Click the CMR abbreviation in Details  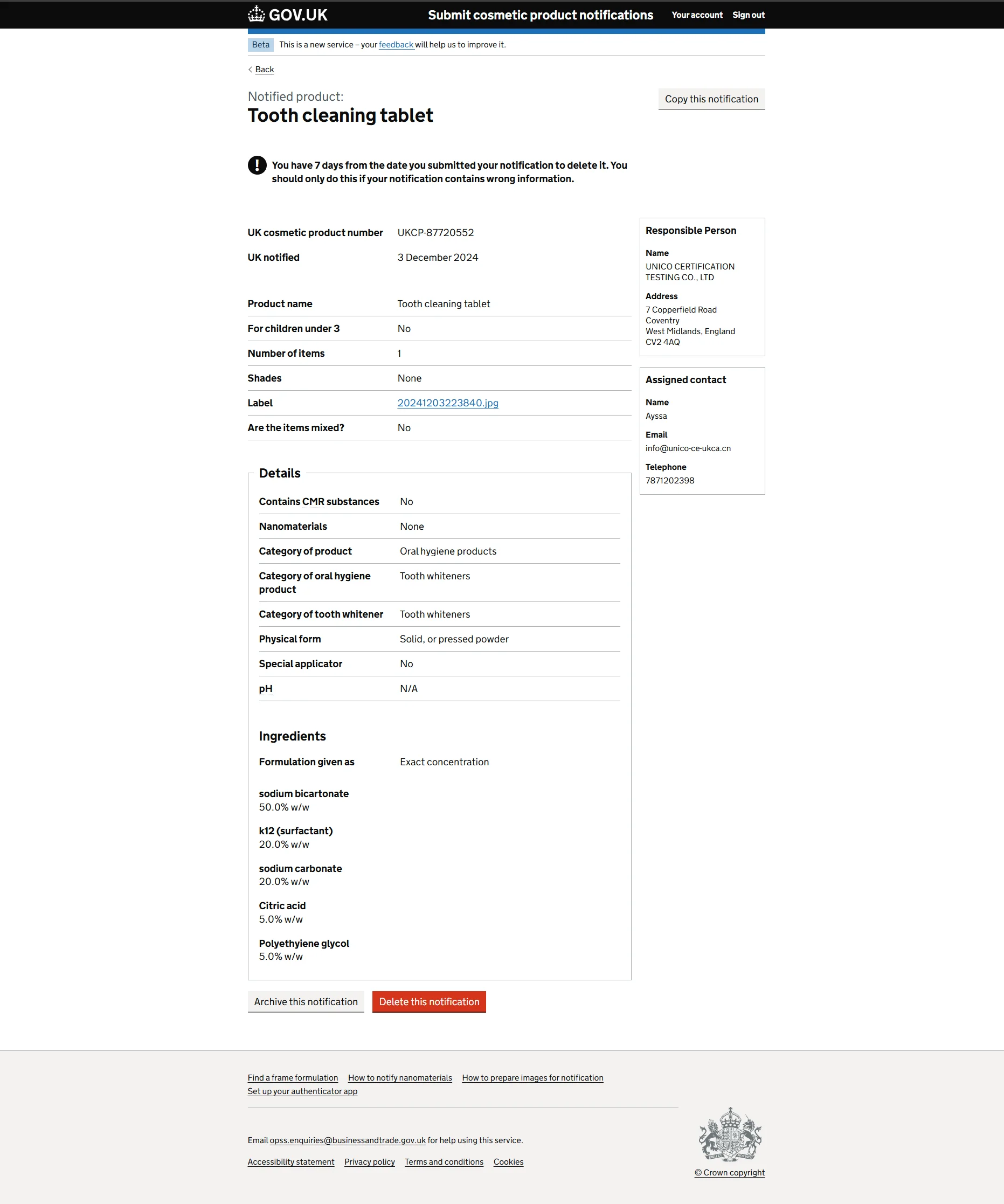[313, 502]
